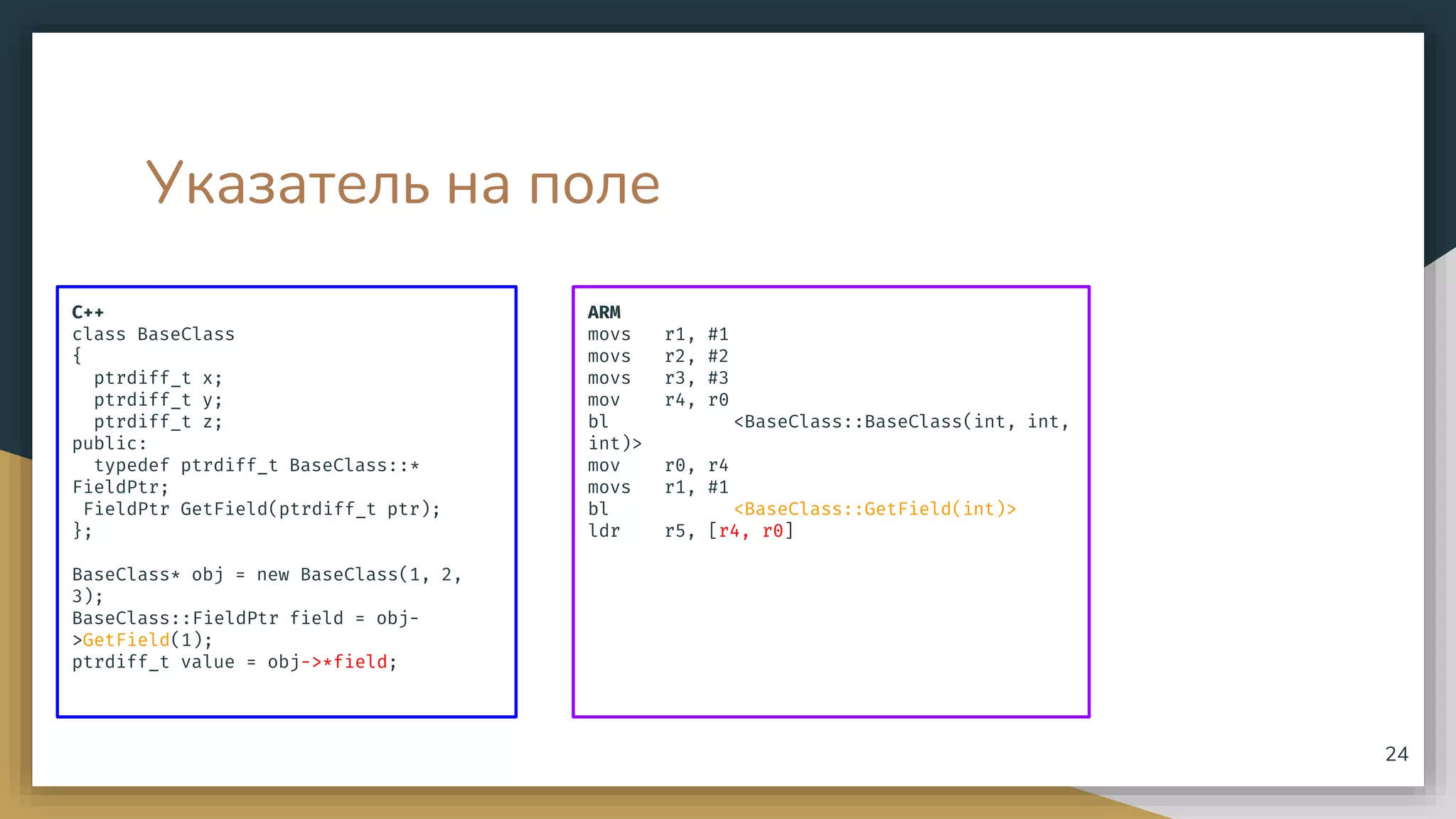Viewport: 1456px width, 819px height.
Task: Click the 'movs r1, #1' first ARM instruction
Action: click(658, 334)
